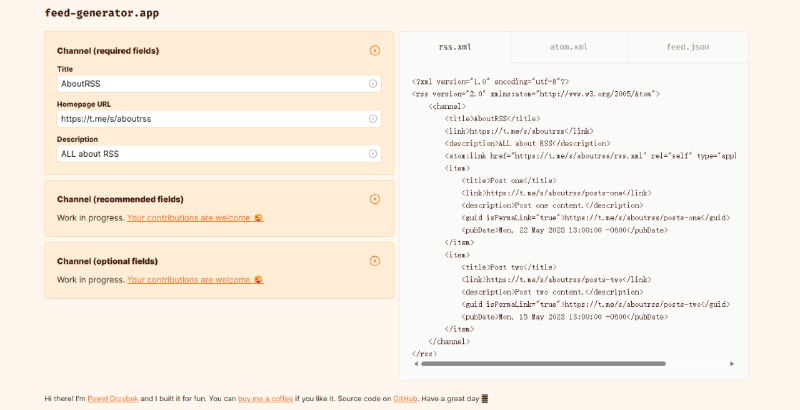Open contributions link under recommended fields

188,217
